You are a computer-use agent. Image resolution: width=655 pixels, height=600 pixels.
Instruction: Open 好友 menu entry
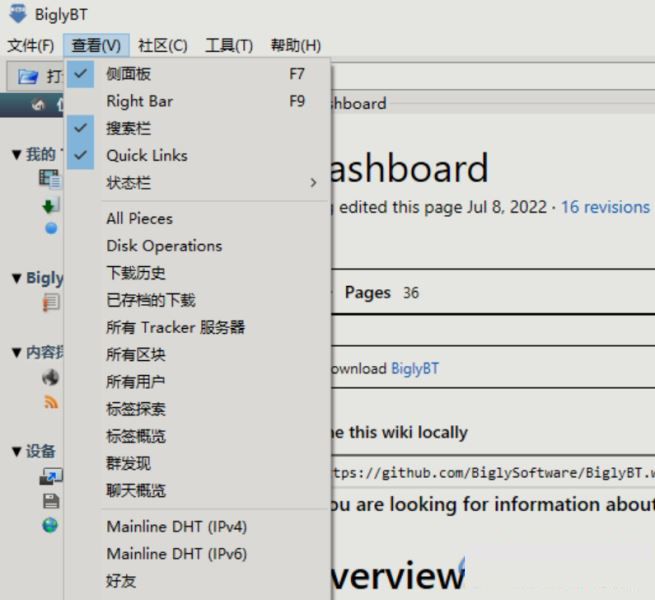[197, 581]
